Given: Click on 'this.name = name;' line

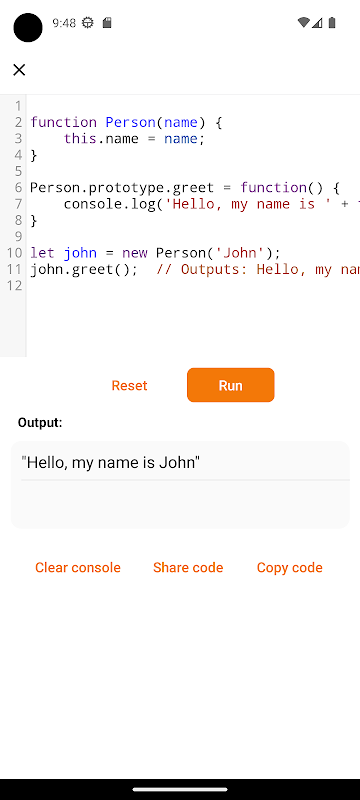Looking at the screenshot, I should click(134, 139).
